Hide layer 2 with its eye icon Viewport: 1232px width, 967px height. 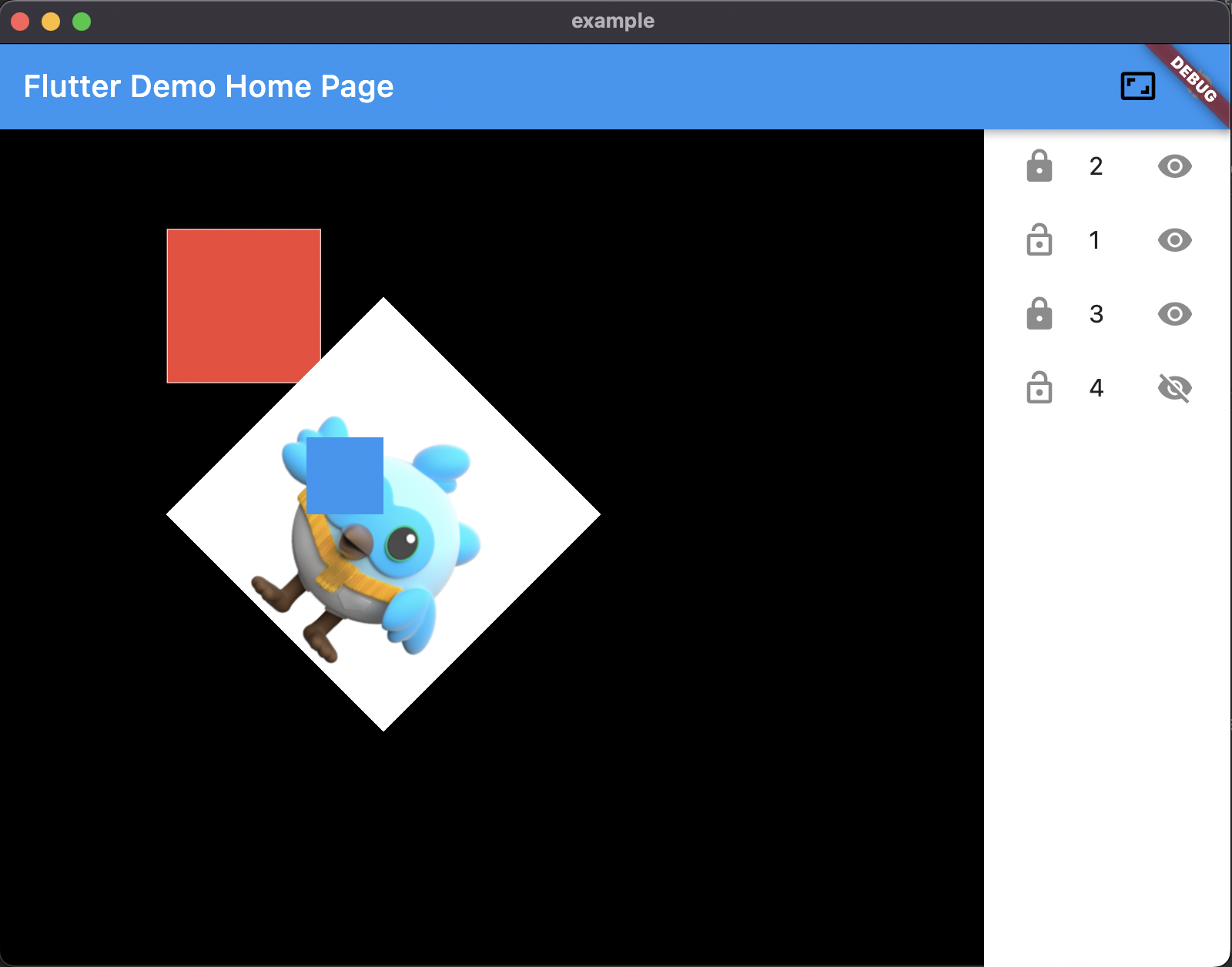pyautogui.click(x=1174, y=166)
